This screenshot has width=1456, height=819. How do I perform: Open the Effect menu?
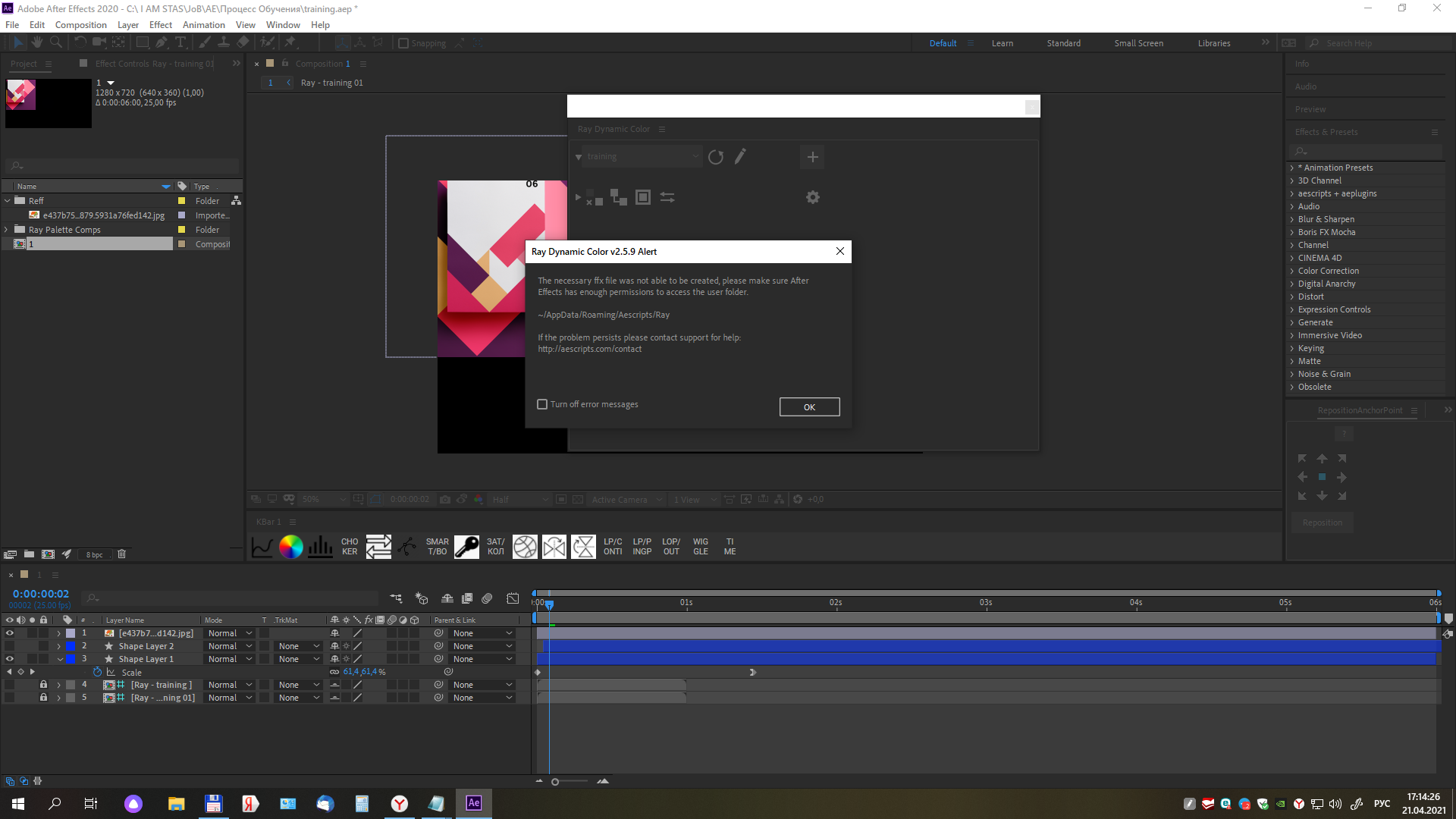tap(161, 25)
